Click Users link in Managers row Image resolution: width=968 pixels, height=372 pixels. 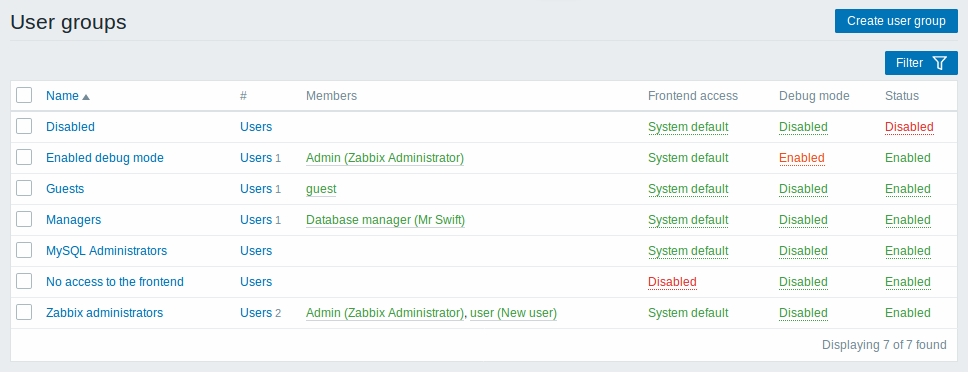(256, 220)
